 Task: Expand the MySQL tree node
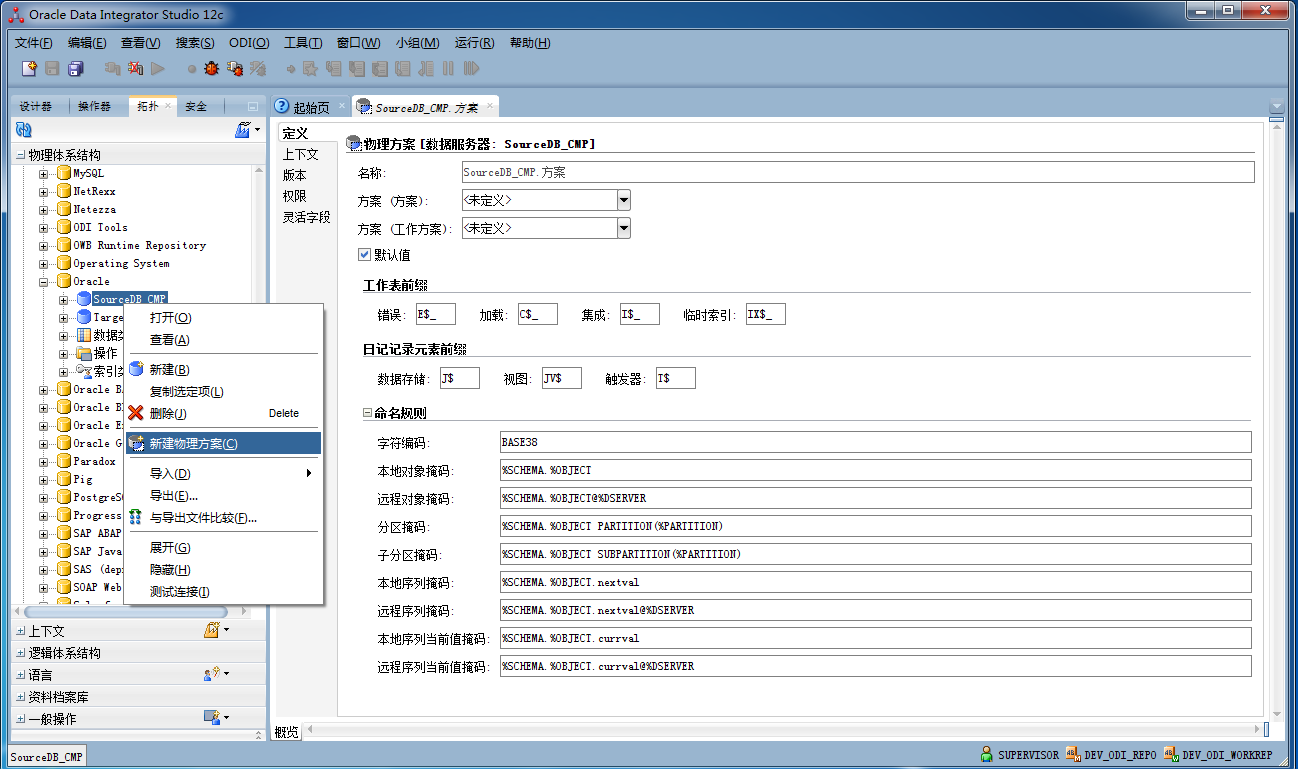pos(44,174)
